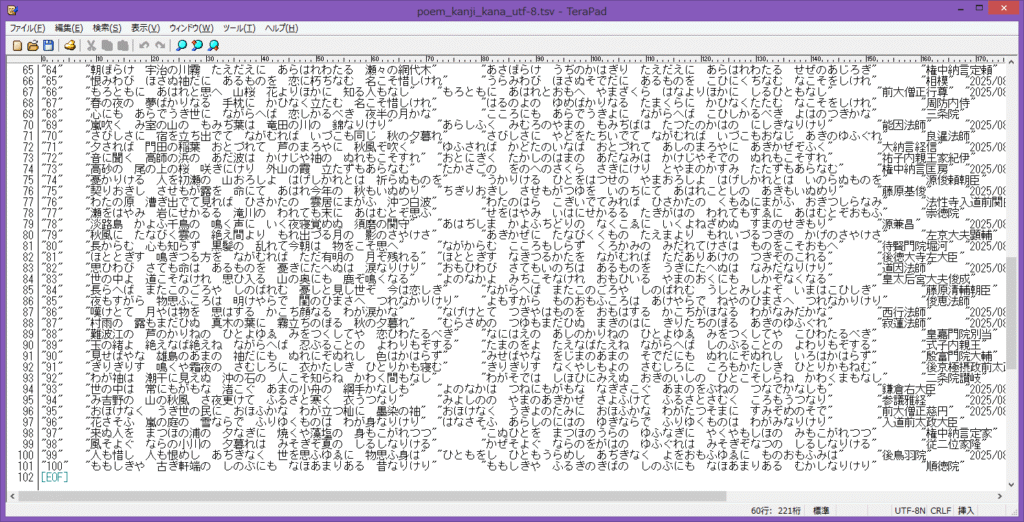Click the Paste clipboard icon
1024x522 pixels.
122,45
